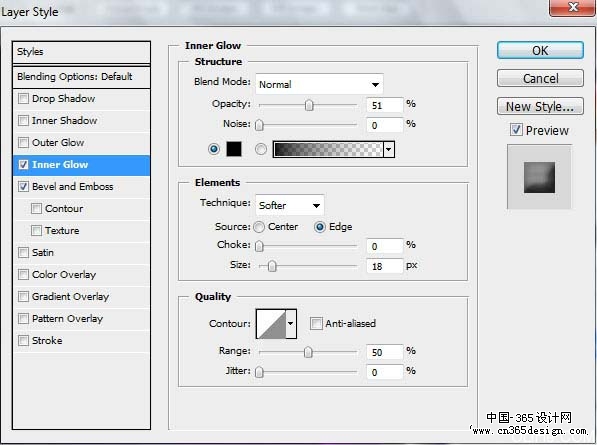Screen dimensions: 597x445
Task: Click the Opacity slider handle
Action: click(309, 105)
